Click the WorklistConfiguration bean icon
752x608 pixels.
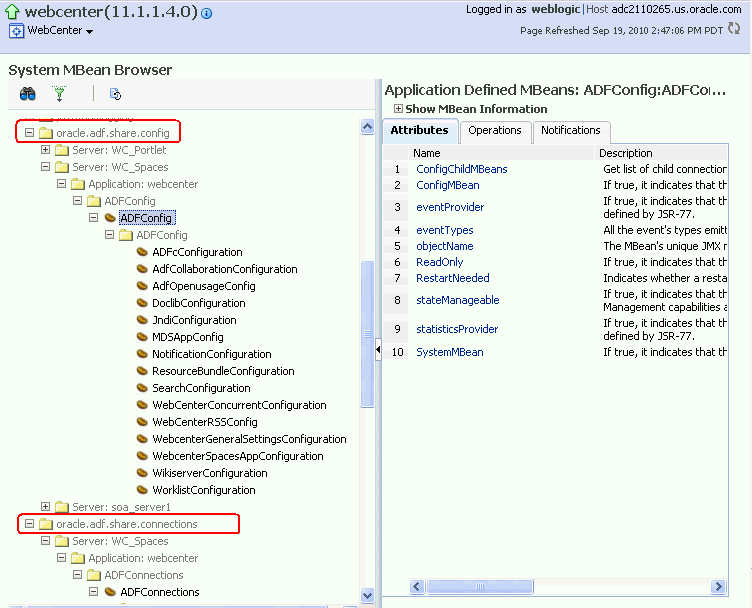click(x=142, y=490)
